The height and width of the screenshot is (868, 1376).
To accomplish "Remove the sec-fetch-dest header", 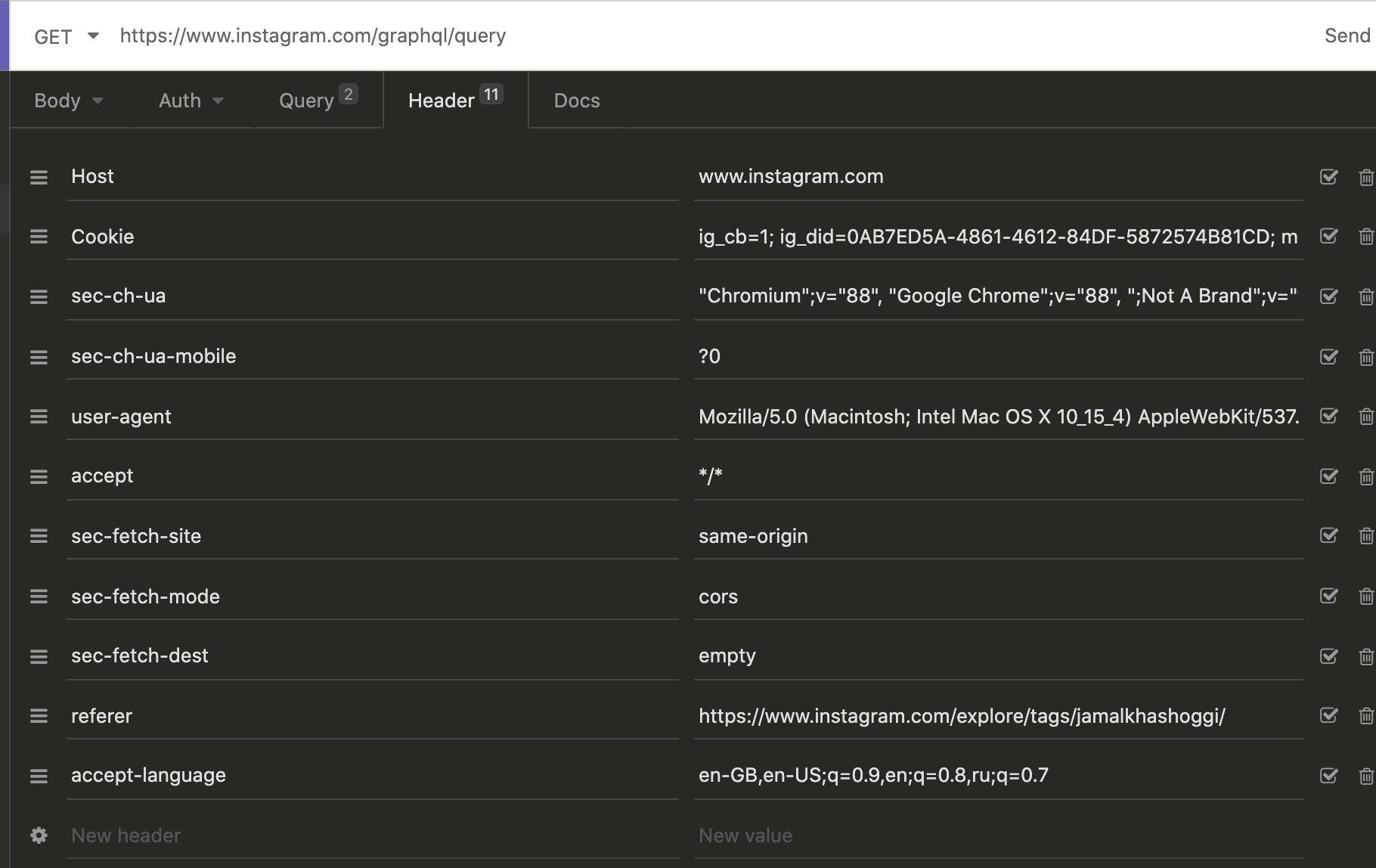I will (1366, 656).
